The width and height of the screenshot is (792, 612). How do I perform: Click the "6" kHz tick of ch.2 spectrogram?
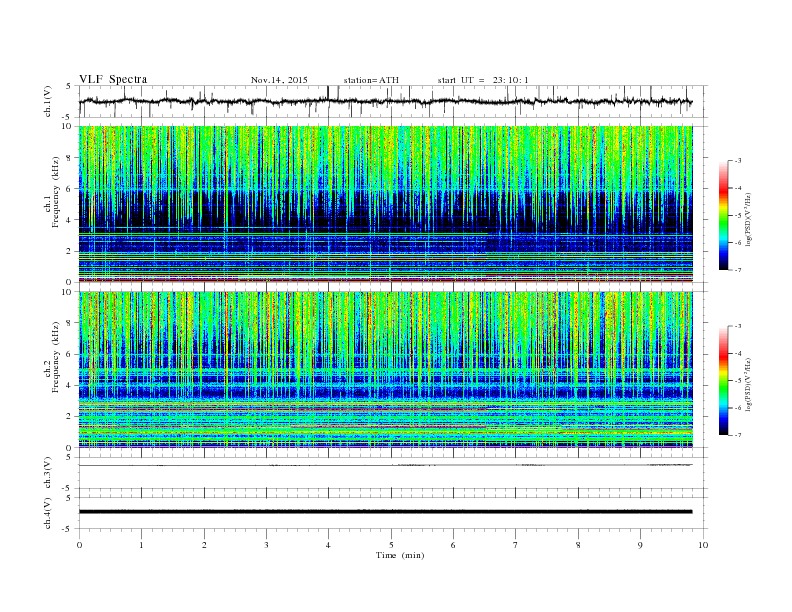[70, 354]
